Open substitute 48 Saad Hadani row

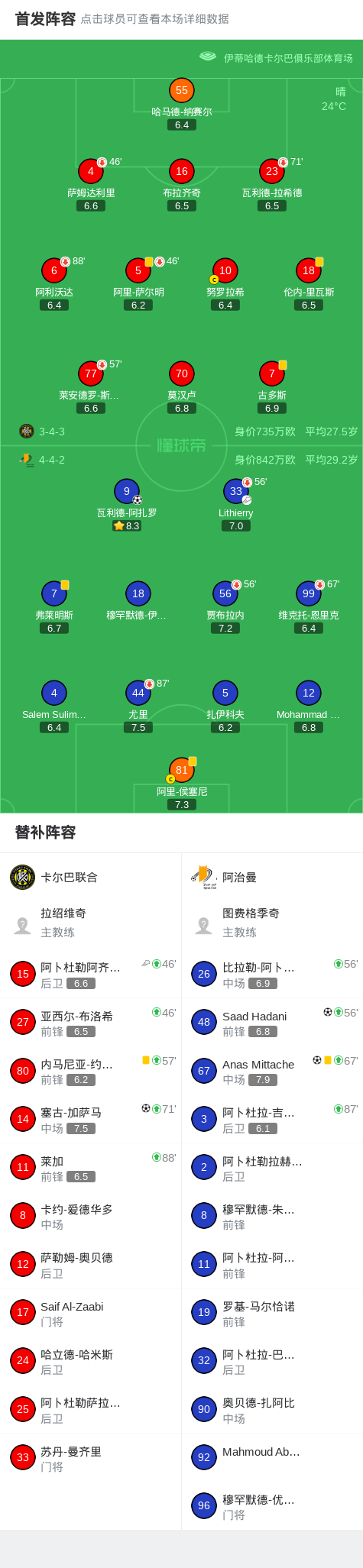click(x=272, y=1022)
